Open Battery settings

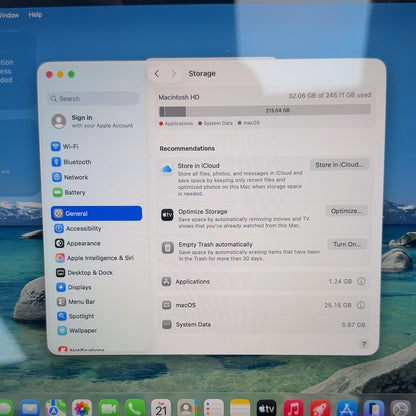[69, 192]
